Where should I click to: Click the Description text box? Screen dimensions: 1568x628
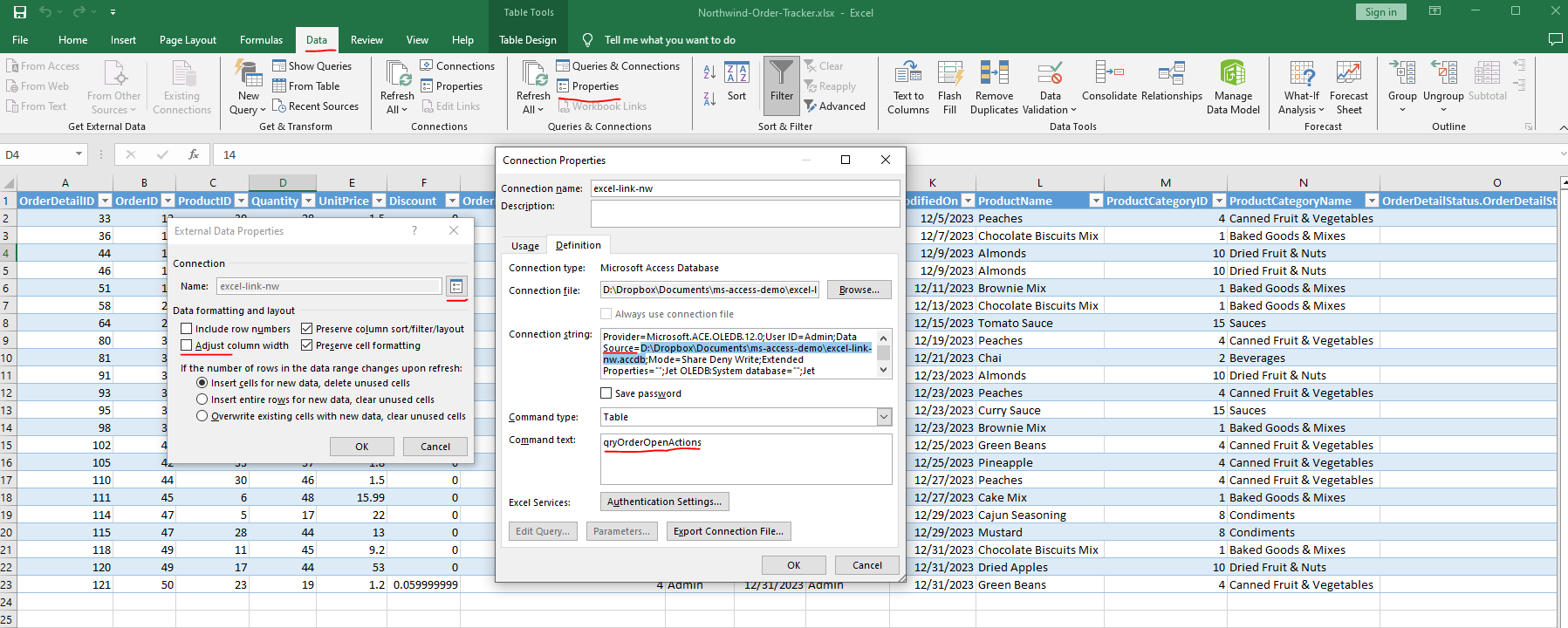tap(745, 214)
